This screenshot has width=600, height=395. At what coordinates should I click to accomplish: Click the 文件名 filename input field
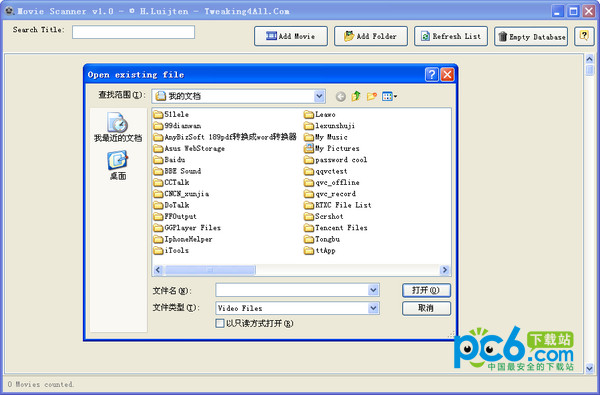292,290
